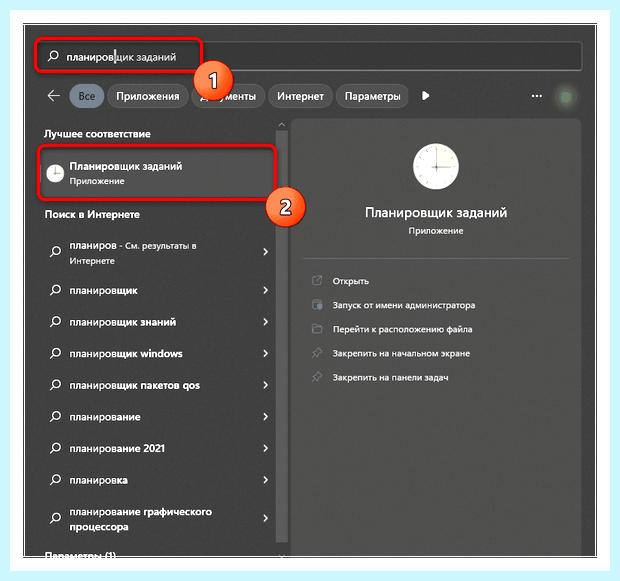Switch to the Документы filter tab
Screen dimensions: 620x581
(228, 96)
